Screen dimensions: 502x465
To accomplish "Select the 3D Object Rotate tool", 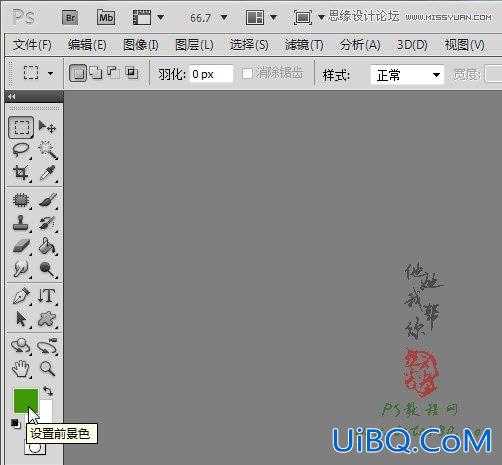I will pyautogui.click(x=21, y=346).
